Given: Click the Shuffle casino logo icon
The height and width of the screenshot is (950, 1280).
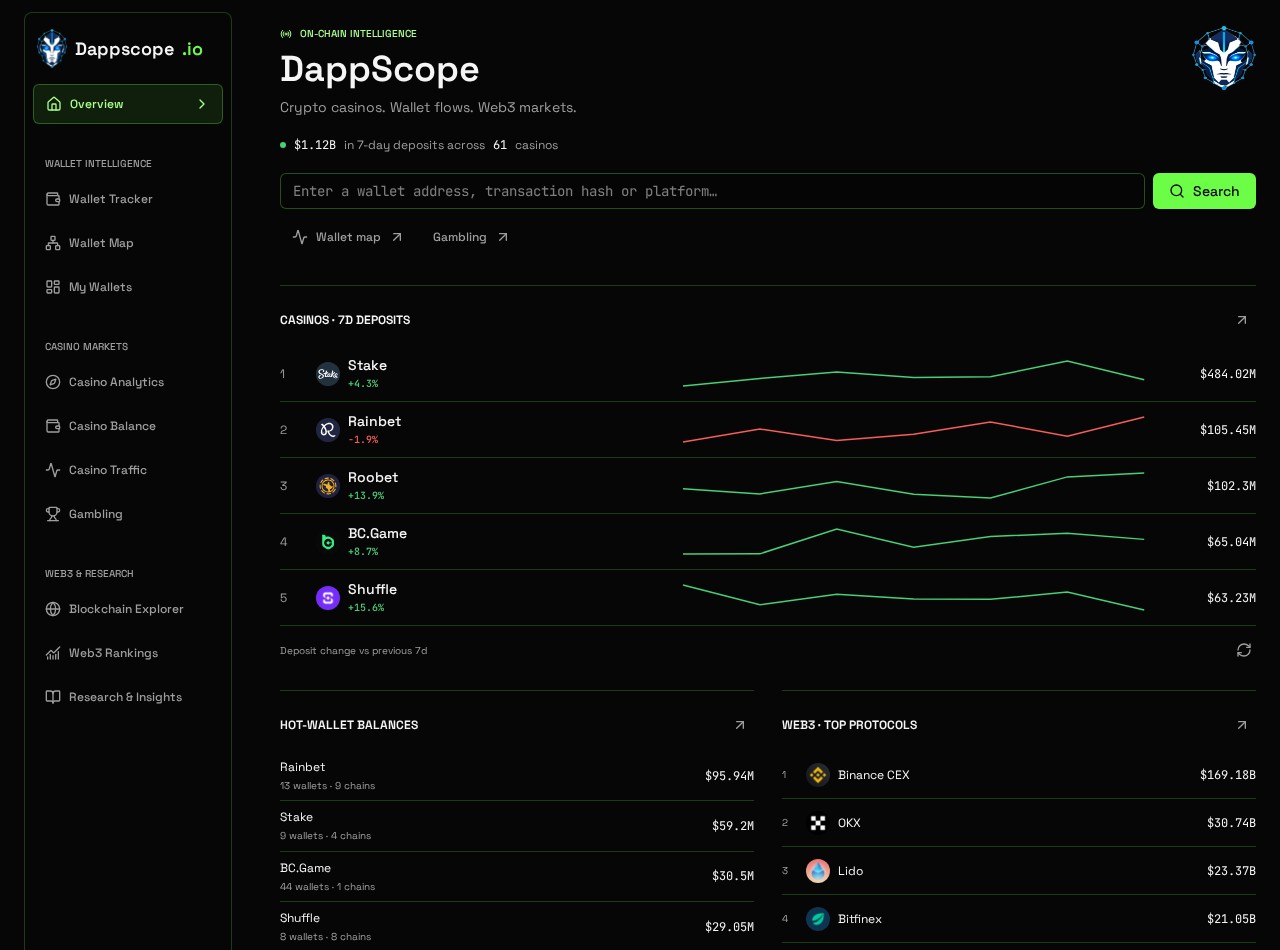Looking at the screenshot, I should [x=328, y=598].
